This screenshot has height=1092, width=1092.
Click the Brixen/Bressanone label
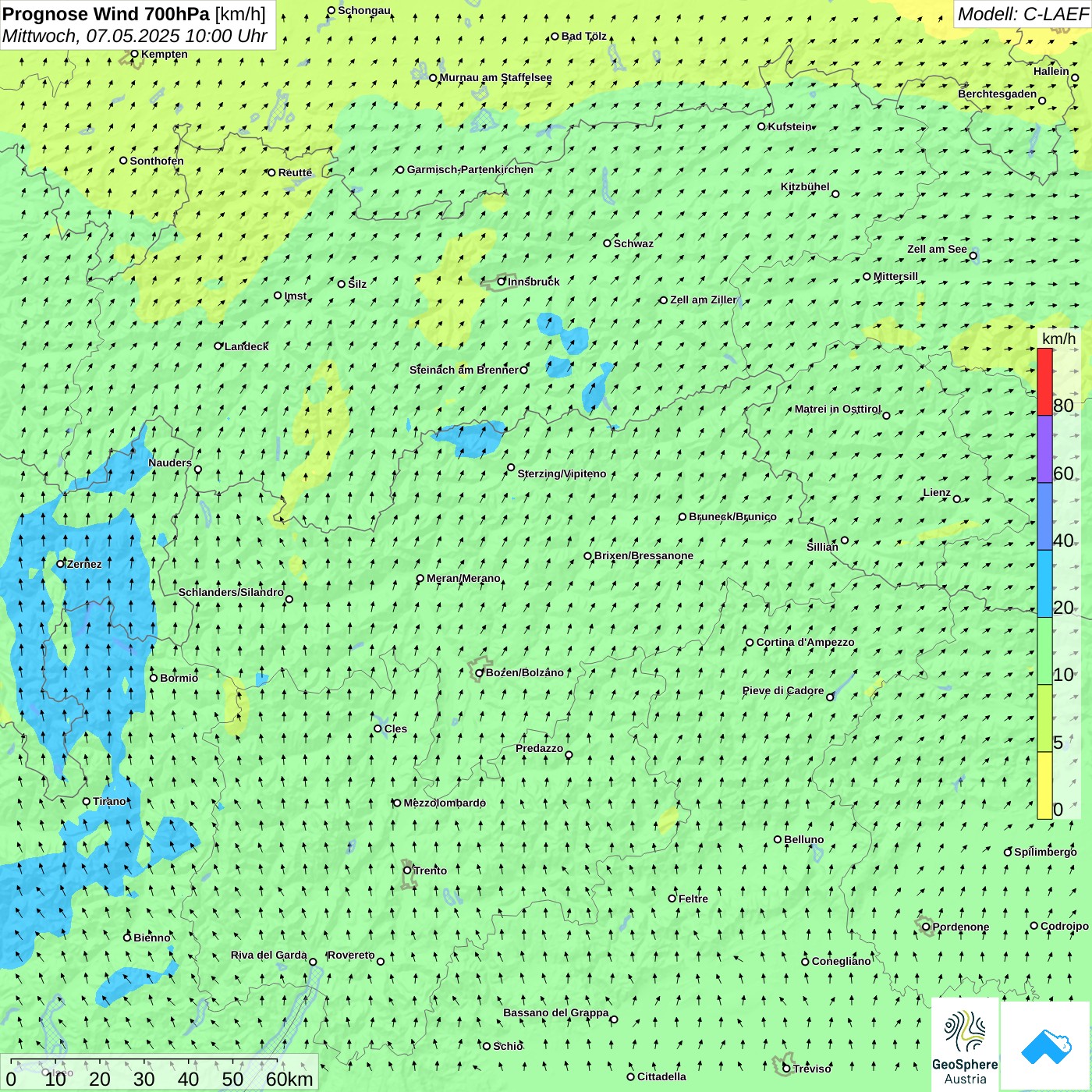point(643,555)
